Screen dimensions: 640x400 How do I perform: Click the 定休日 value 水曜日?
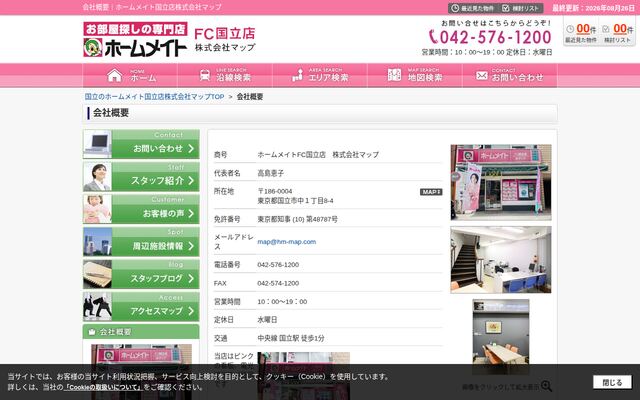pyautogui.click(x=267, y=320)
